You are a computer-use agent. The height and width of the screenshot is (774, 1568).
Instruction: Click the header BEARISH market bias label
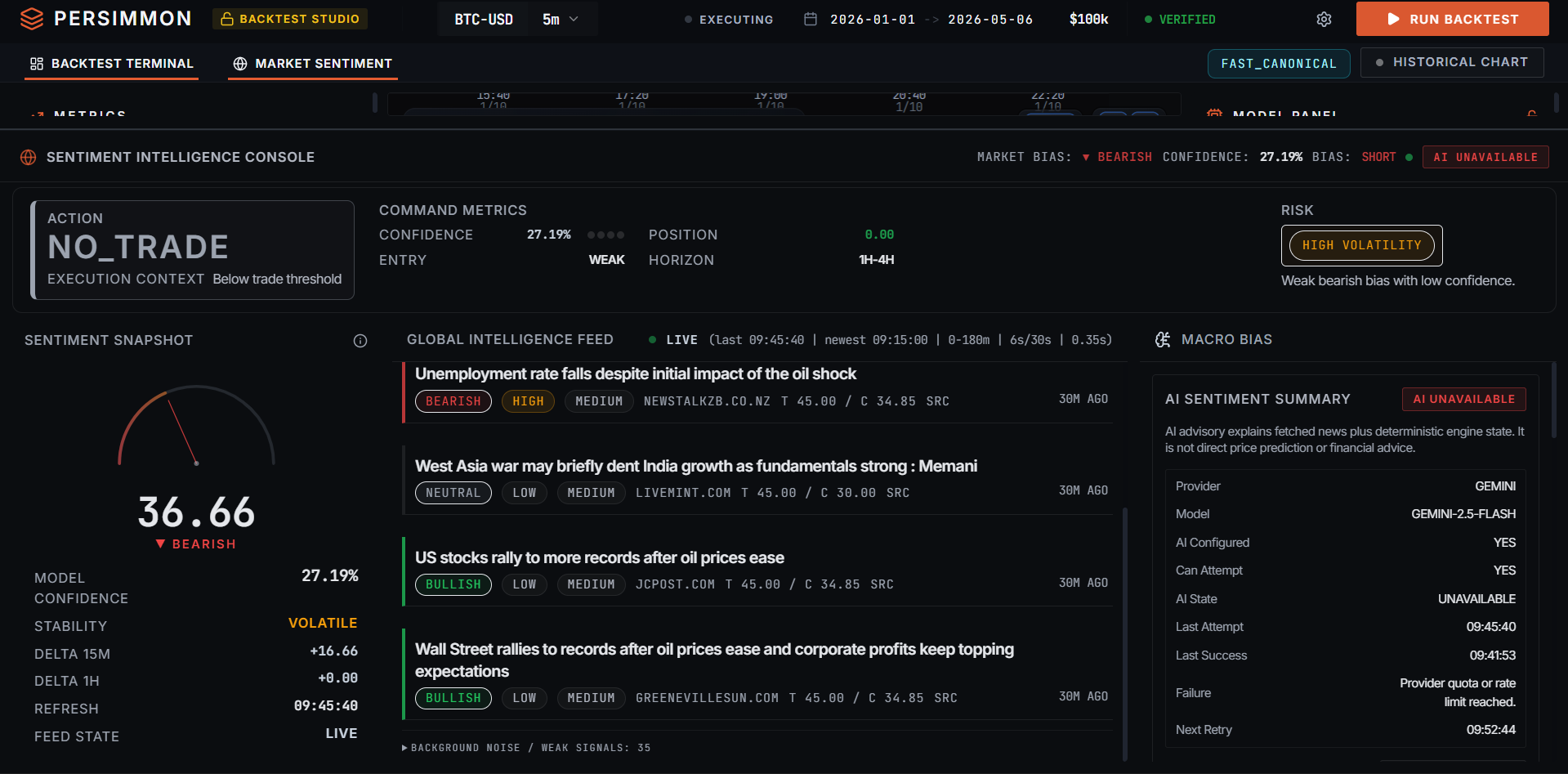[1124, 157]
